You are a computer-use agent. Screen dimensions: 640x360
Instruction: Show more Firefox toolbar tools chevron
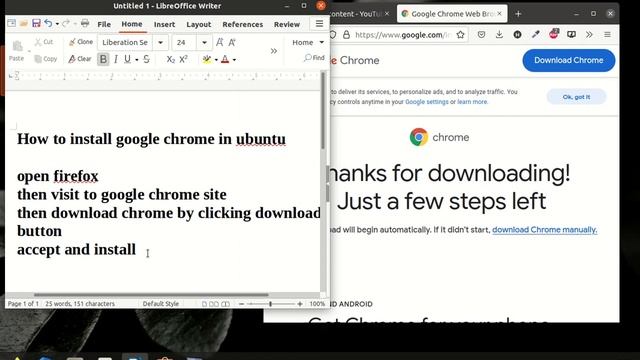coord(589,35)
